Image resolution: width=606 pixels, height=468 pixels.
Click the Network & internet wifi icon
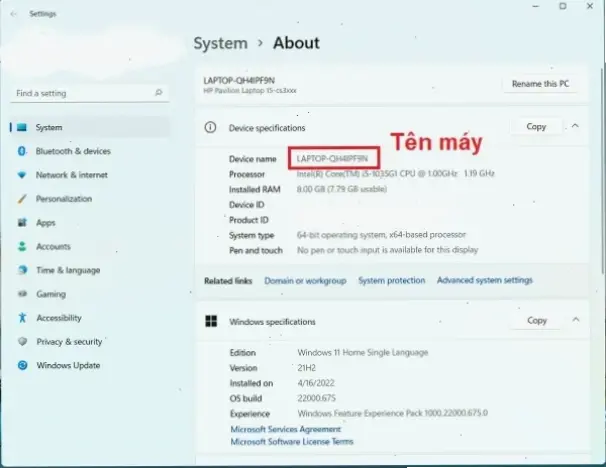tap(22, 175)
